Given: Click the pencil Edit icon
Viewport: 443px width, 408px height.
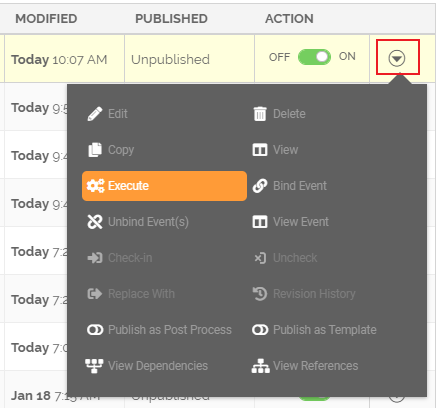Looking at the screenshot, I should coord(95,114).
